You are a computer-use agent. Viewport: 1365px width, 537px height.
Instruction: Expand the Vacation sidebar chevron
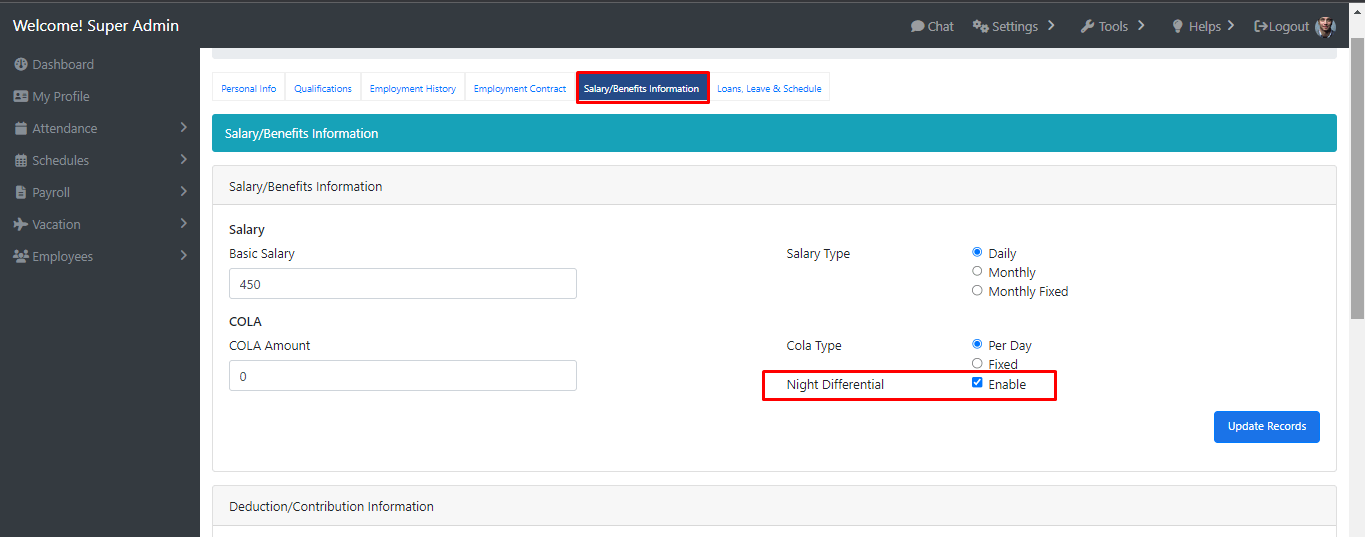184,224
